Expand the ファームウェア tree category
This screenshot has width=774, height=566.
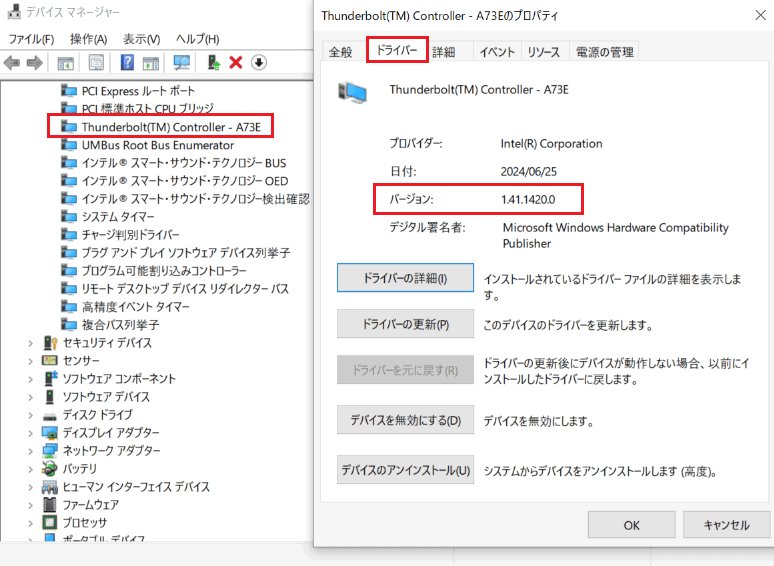(32, 504)
